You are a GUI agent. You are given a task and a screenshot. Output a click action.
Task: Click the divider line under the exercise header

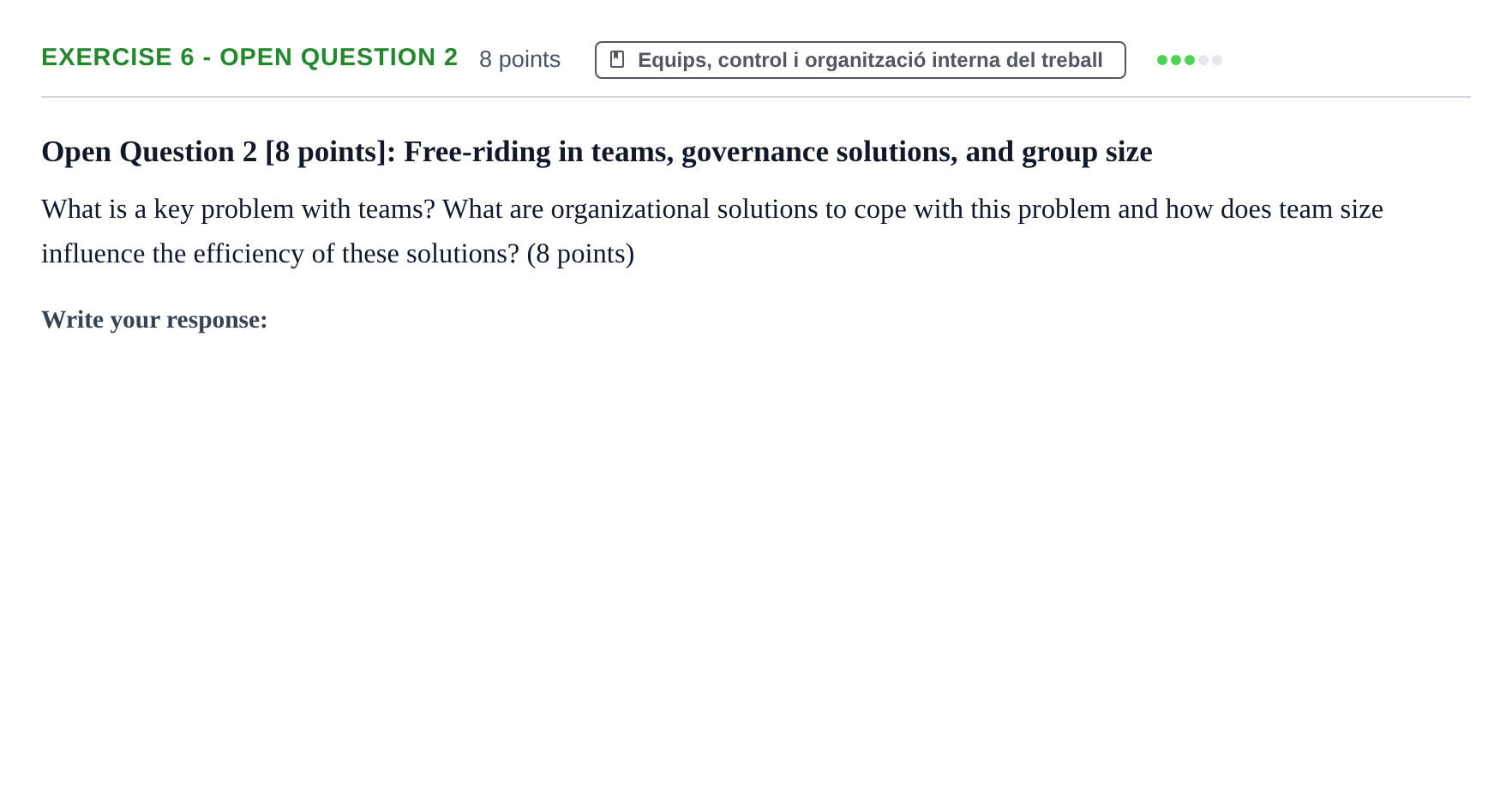[756, 97]
